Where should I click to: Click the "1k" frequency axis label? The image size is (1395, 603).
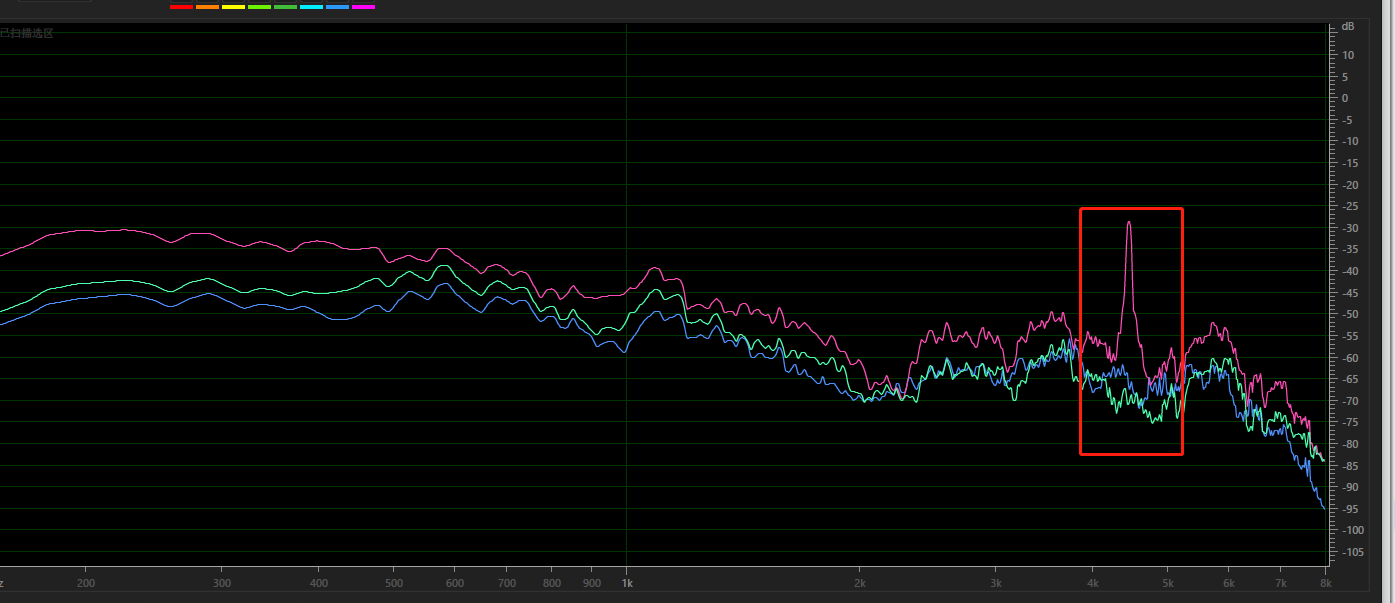pyautogui.click(x=627, y=583)
